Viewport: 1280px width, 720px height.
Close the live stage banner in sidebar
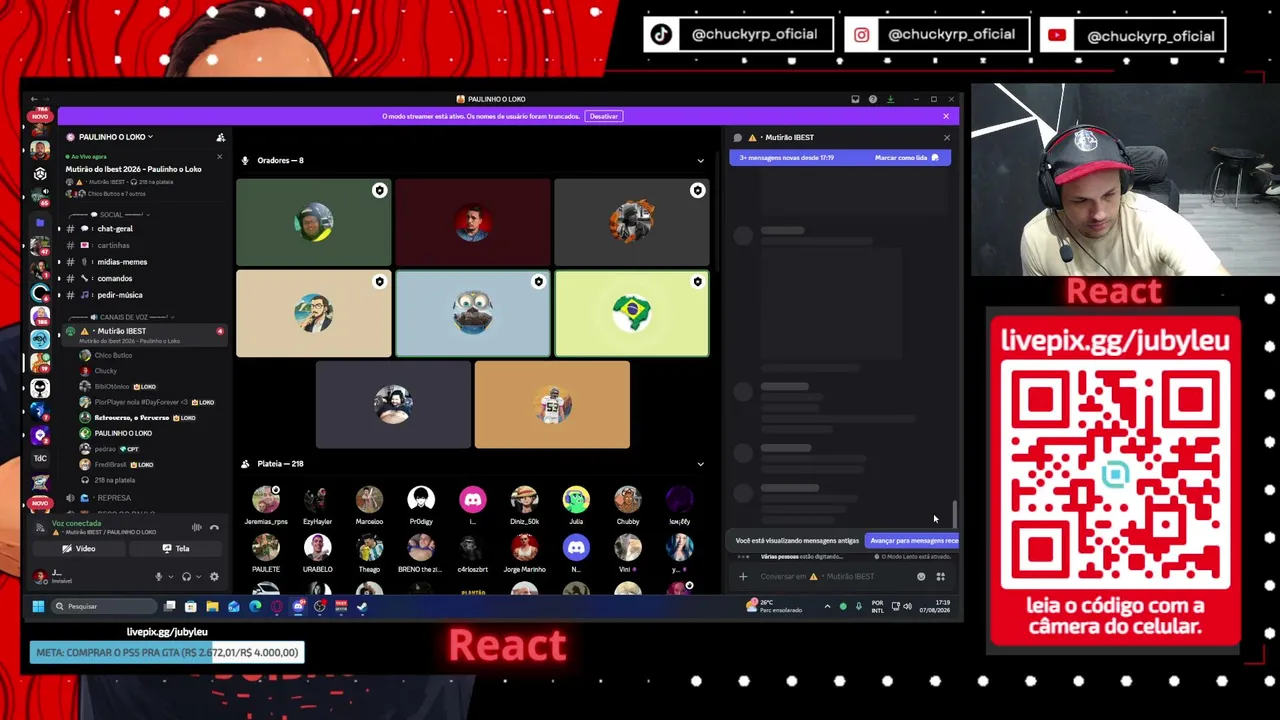point(219,157)
